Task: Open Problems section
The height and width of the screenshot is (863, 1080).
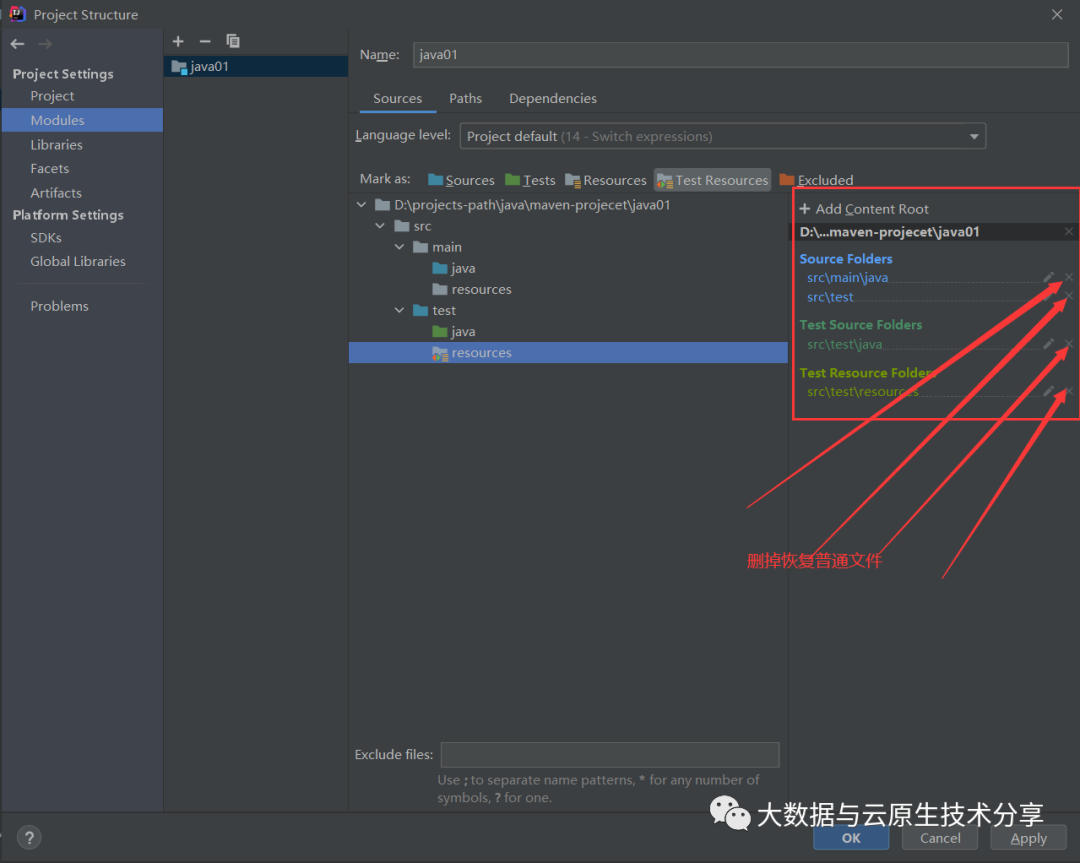Action: tap(59, 306)
